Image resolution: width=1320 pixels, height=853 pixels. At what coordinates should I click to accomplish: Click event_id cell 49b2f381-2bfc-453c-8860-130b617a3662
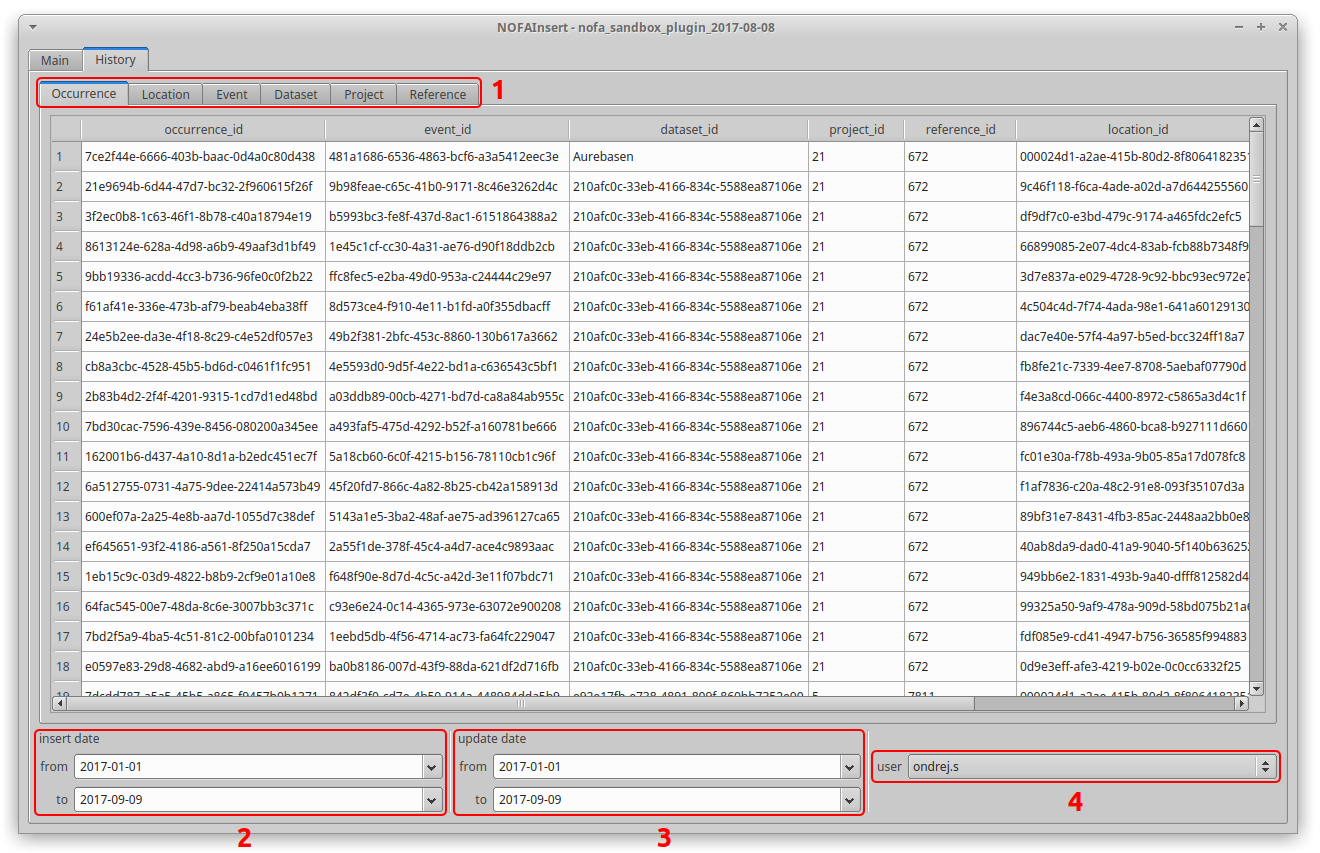tap(448, 336)
